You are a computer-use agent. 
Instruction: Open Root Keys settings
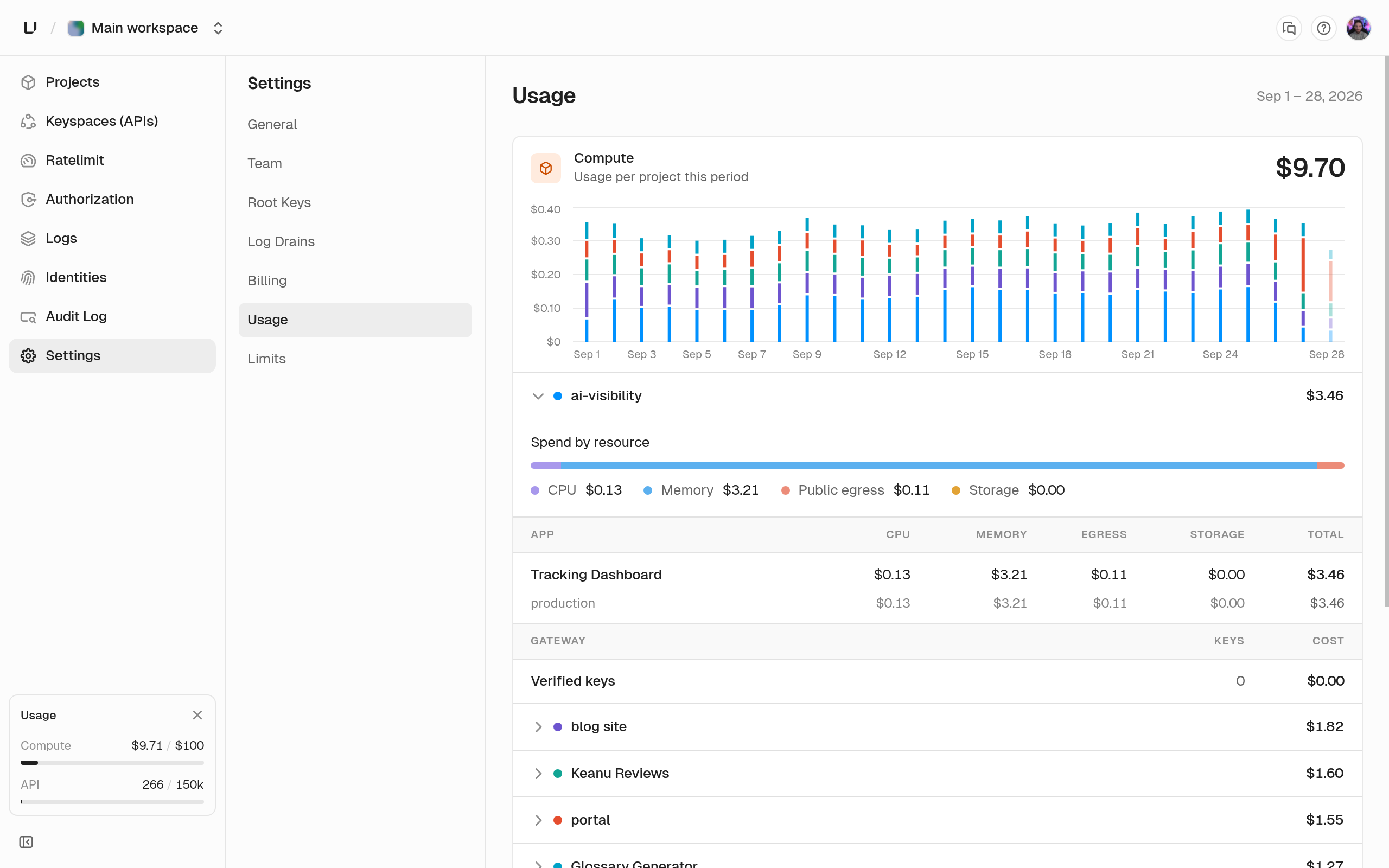[x=355, y=203]
